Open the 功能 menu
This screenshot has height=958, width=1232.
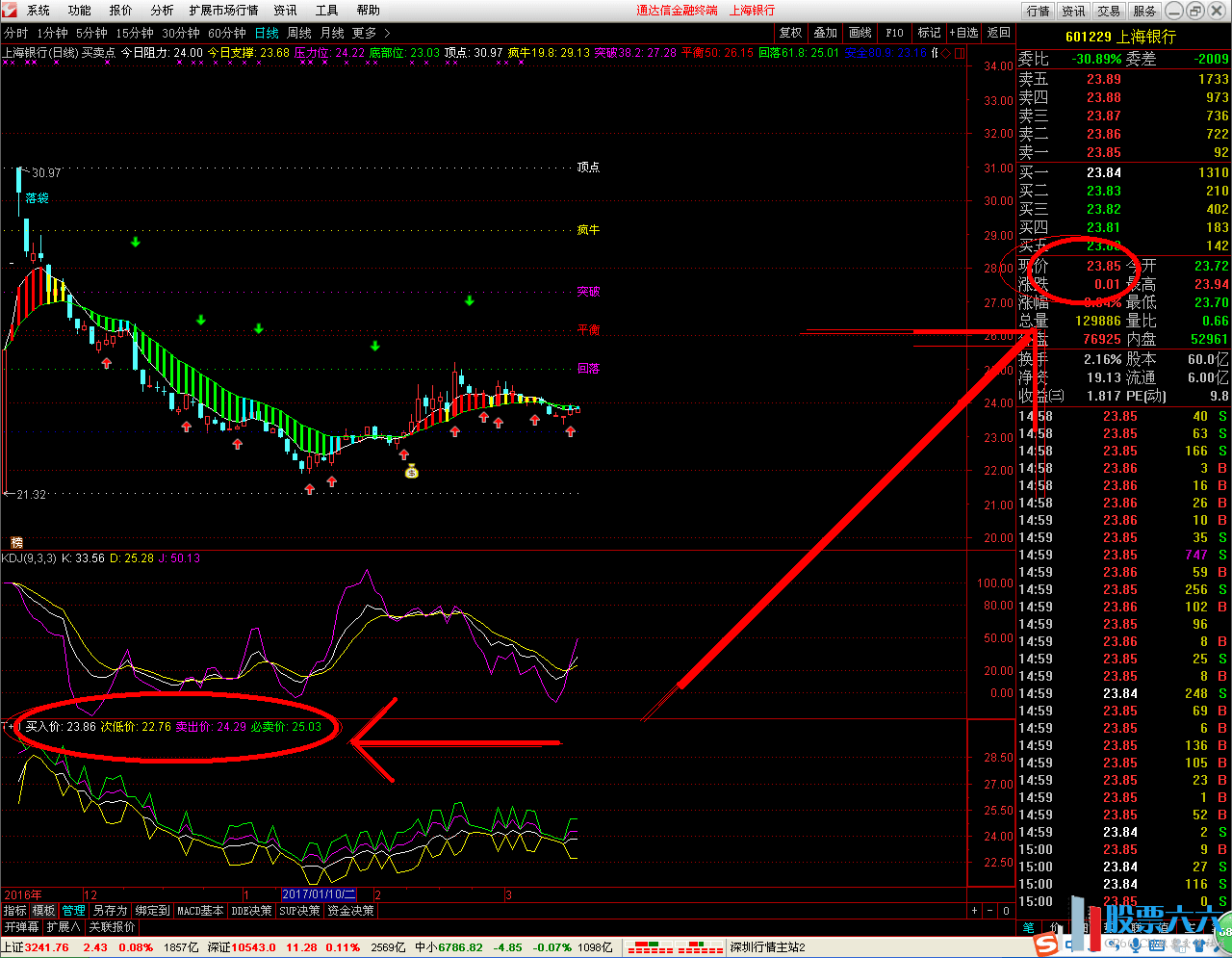point(80,11)
